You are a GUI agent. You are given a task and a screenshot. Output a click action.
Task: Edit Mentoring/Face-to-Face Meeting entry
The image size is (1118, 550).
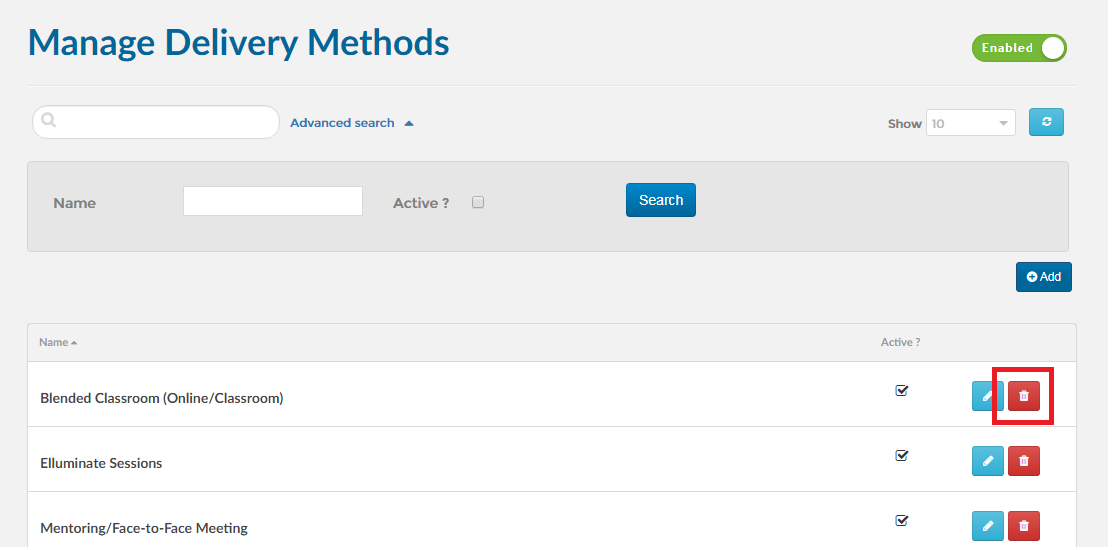coord(987,526)
